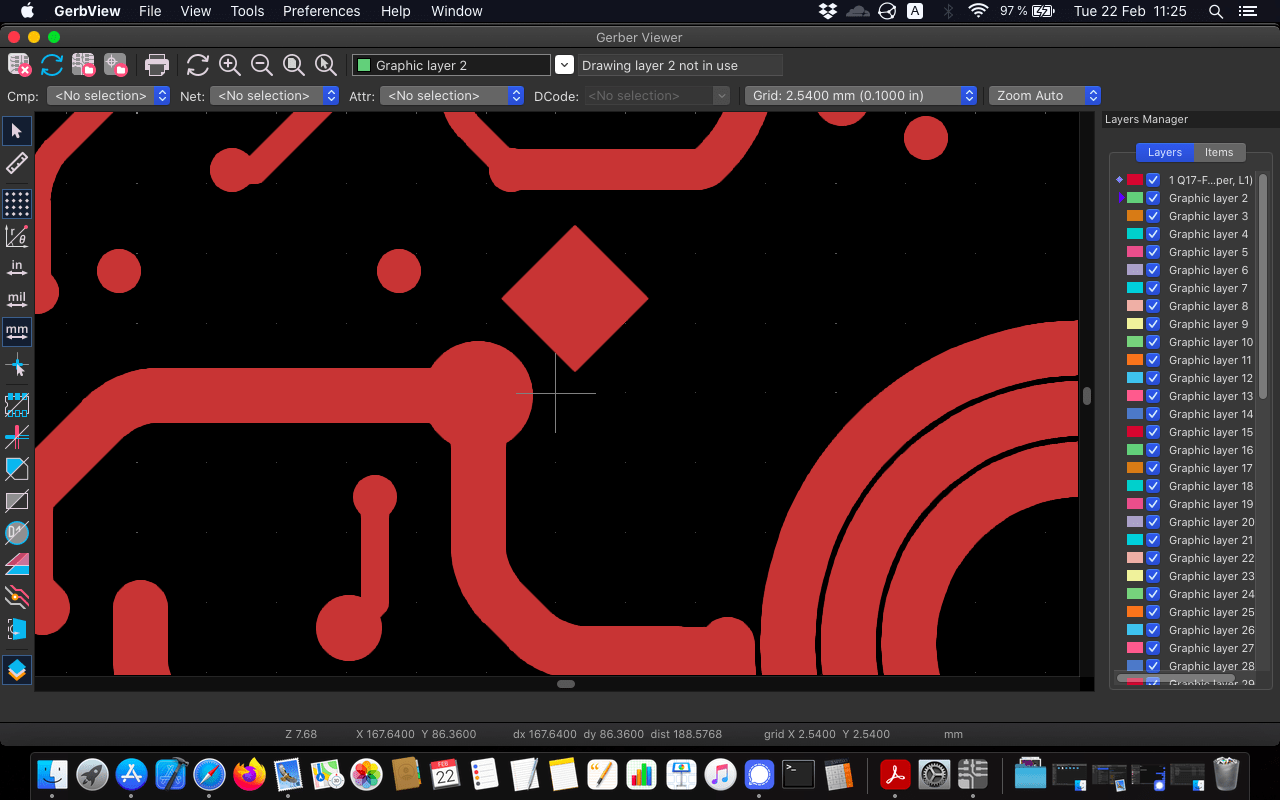Open the File menu
This screenshot has width=1280, height=800.
150,11
